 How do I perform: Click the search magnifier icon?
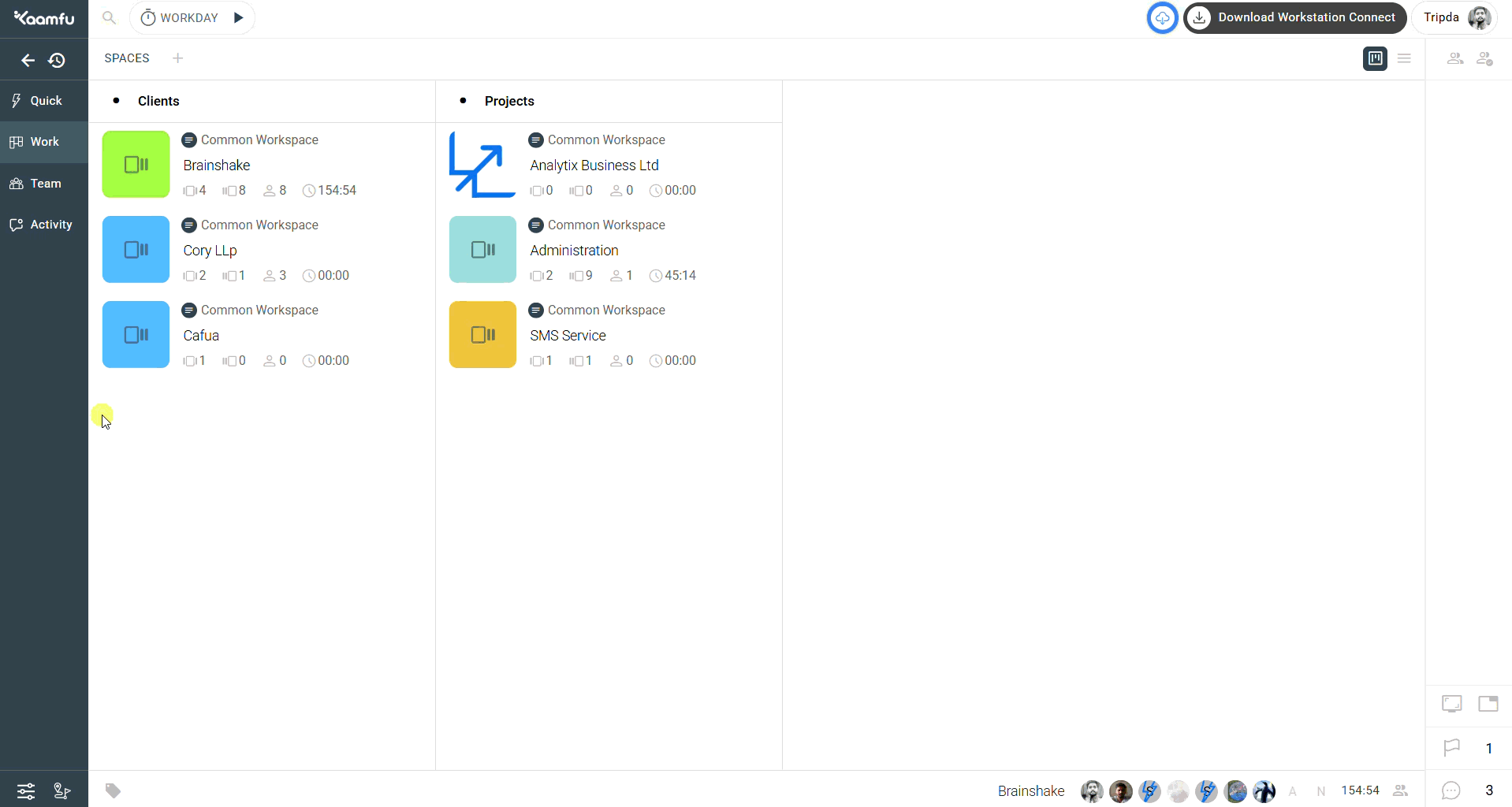(x=110, y=17)
